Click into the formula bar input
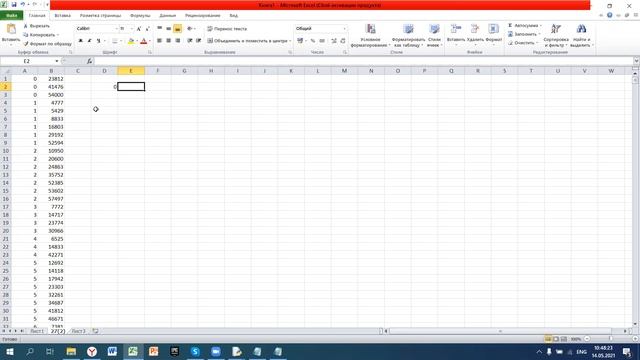The width and height of the screenshot is (640, 360). click(363, 61)
